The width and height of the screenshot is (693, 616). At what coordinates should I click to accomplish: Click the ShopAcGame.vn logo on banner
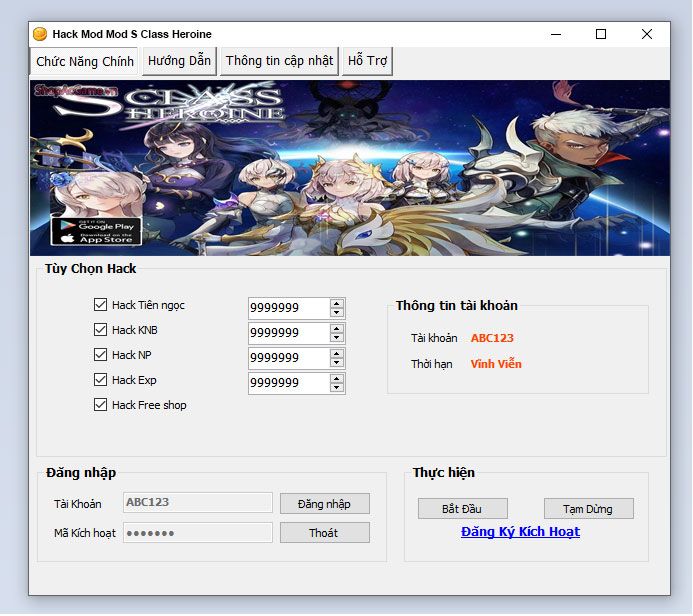[76, 91]
